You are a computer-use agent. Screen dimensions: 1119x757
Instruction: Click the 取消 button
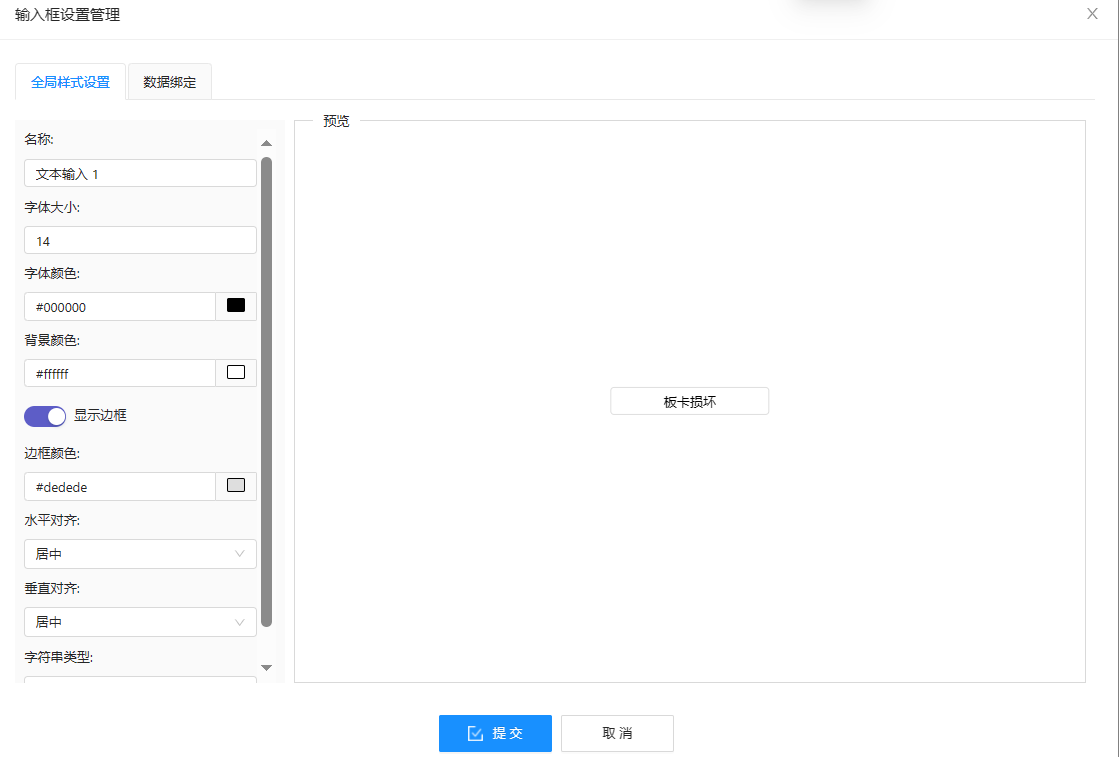[617, 733]
